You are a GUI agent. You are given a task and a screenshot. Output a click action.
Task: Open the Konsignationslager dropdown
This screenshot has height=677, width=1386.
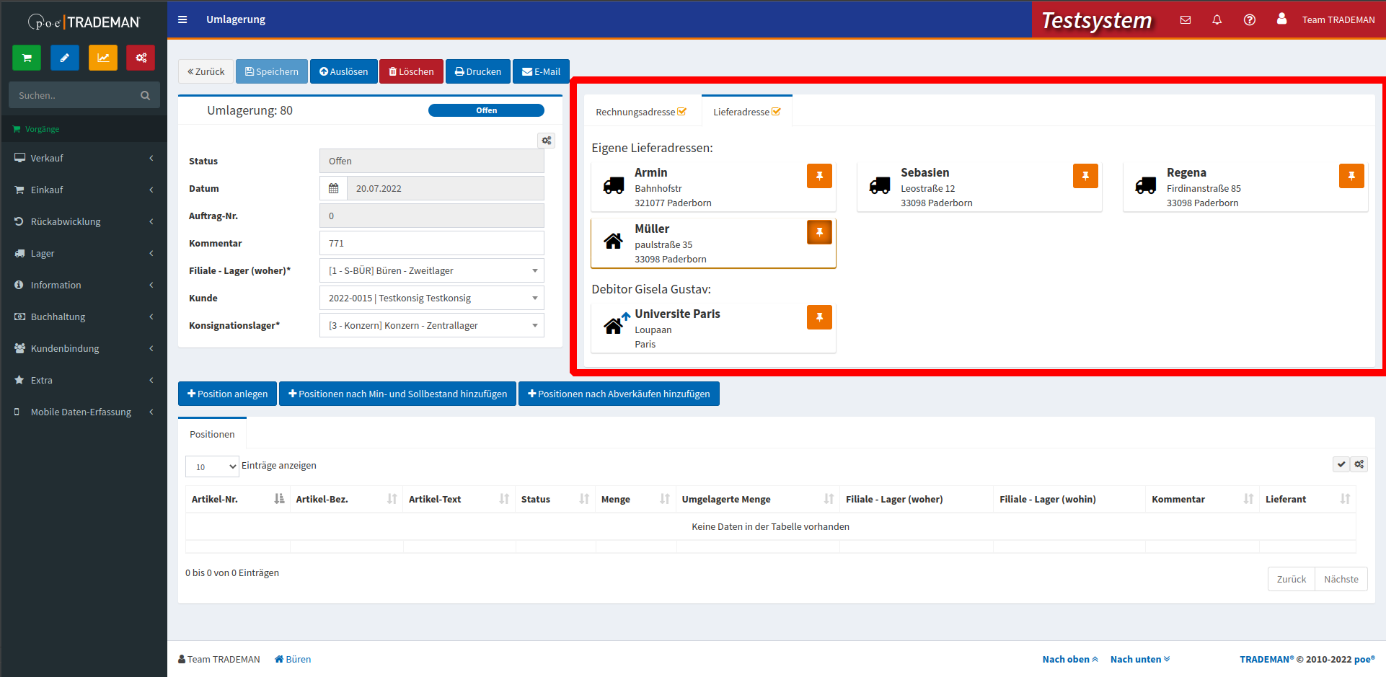pyautogui.click(x=431, y=325)
